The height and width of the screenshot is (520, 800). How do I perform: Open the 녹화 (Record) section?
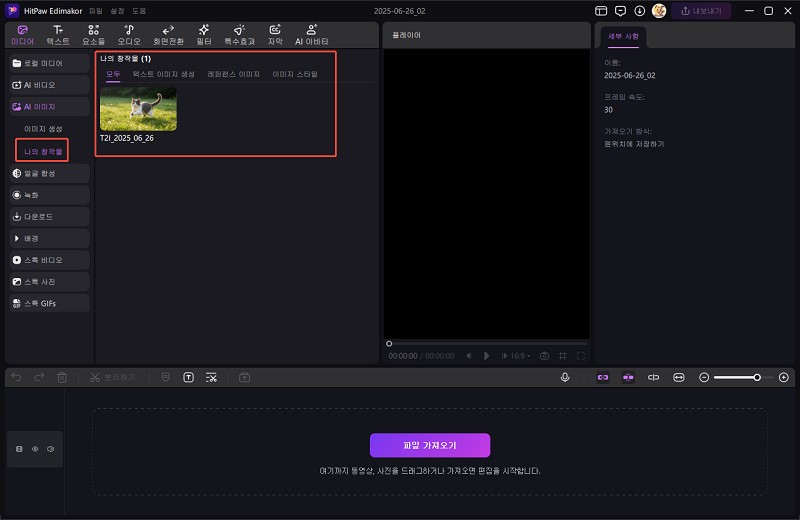pos(49,195)
